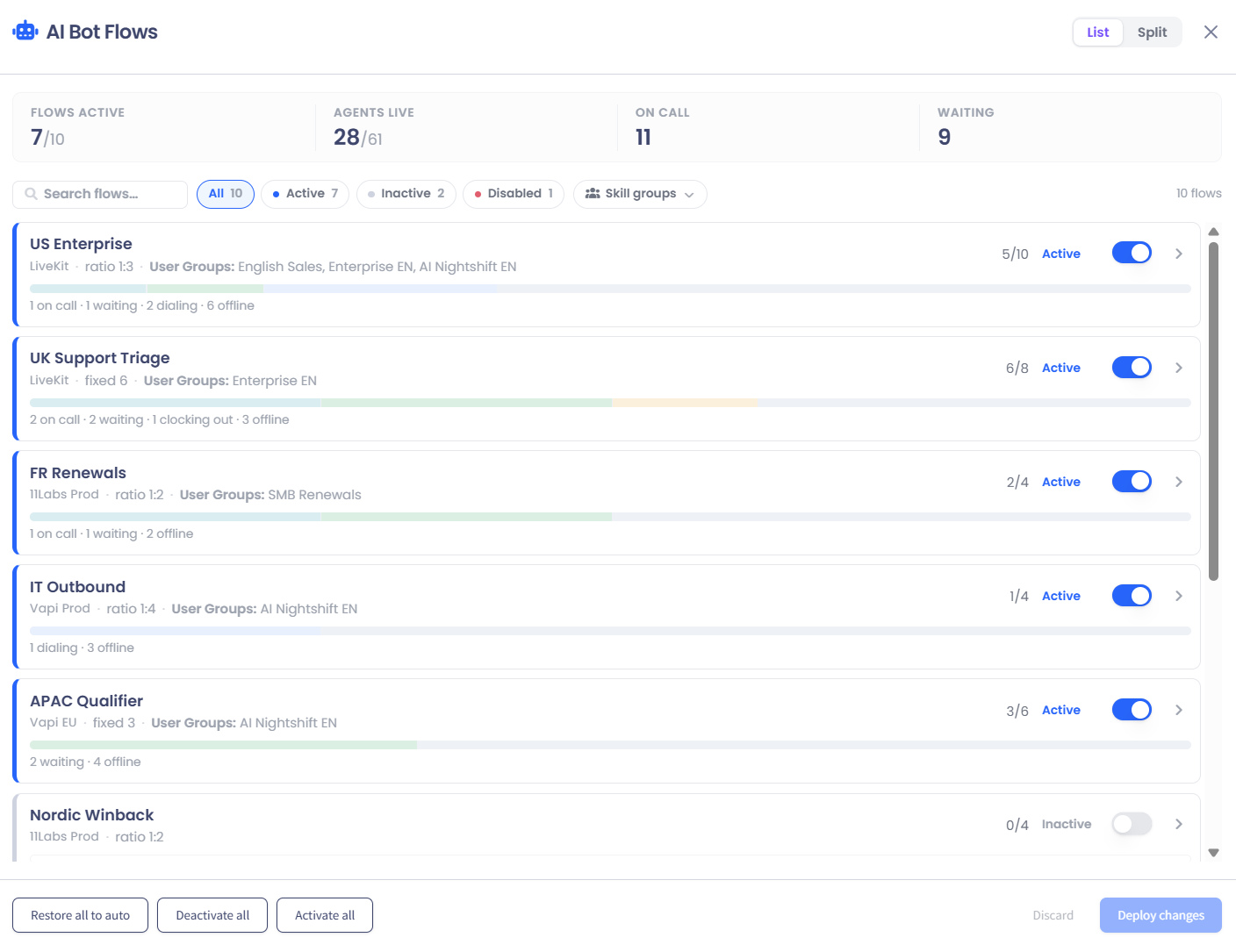This screenshot has width=1236, height=952.
Task: Click the Activate all button
Action: (x=325, y=915)
